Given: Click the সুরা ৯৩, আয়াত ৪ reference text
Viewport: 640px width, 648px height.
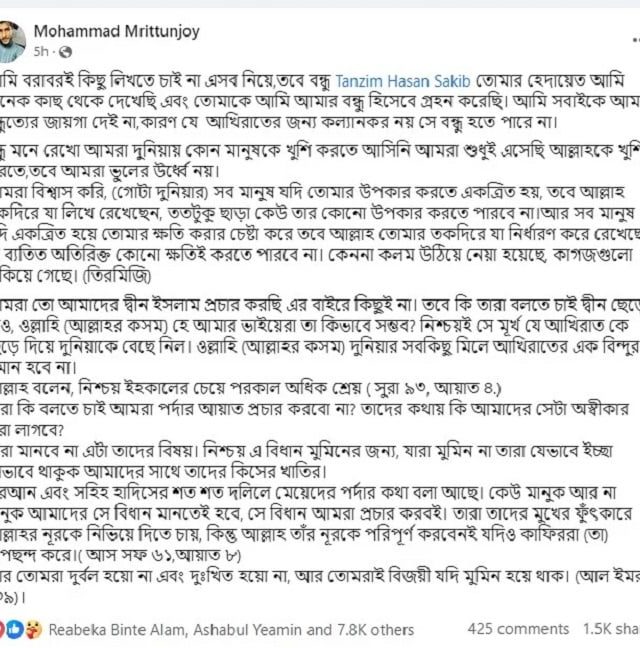Looking at the screenshot, I should click(433, 388).
